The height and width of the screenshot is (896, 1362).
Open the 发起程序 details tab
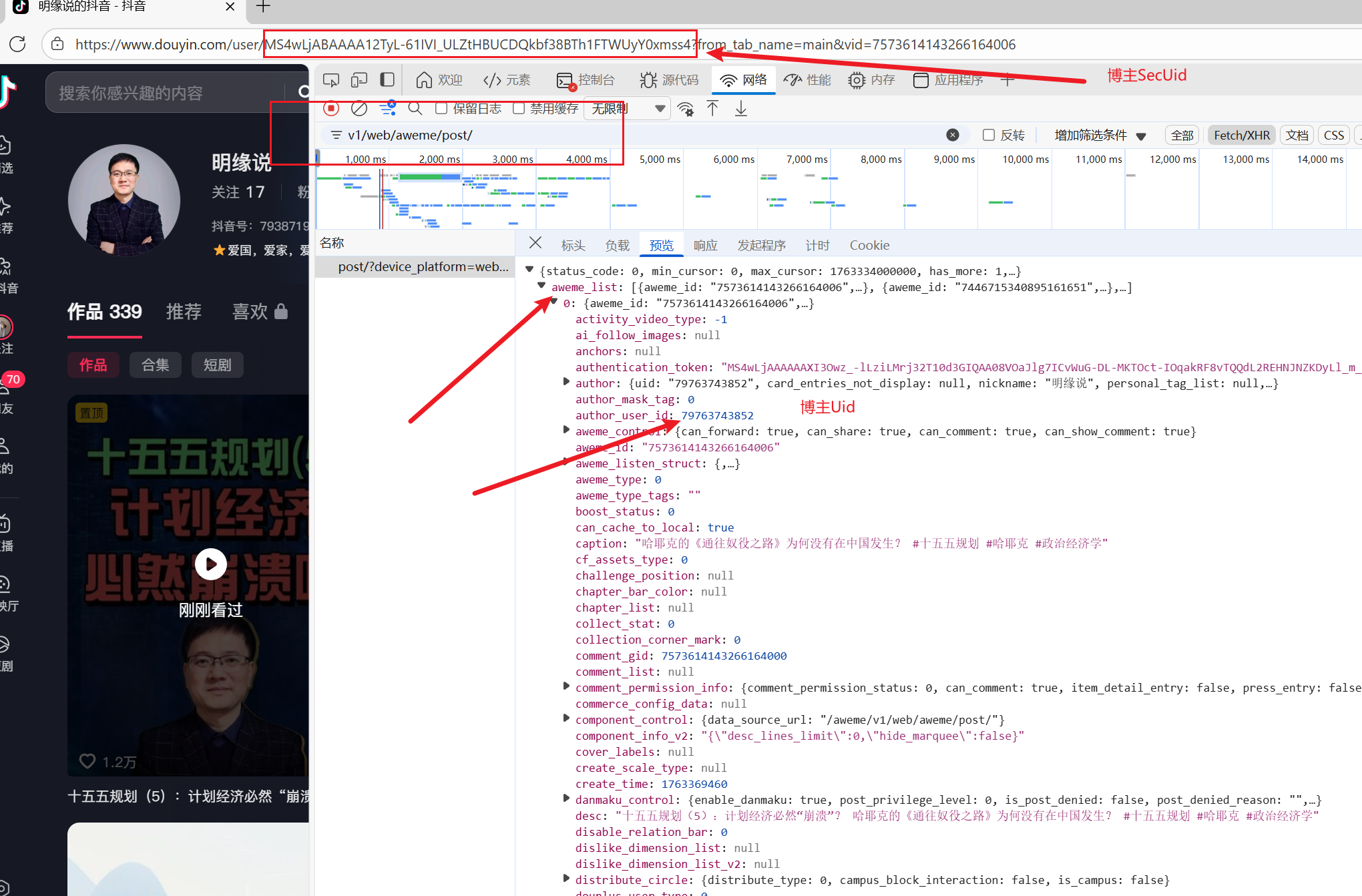(x=761, y=245)
